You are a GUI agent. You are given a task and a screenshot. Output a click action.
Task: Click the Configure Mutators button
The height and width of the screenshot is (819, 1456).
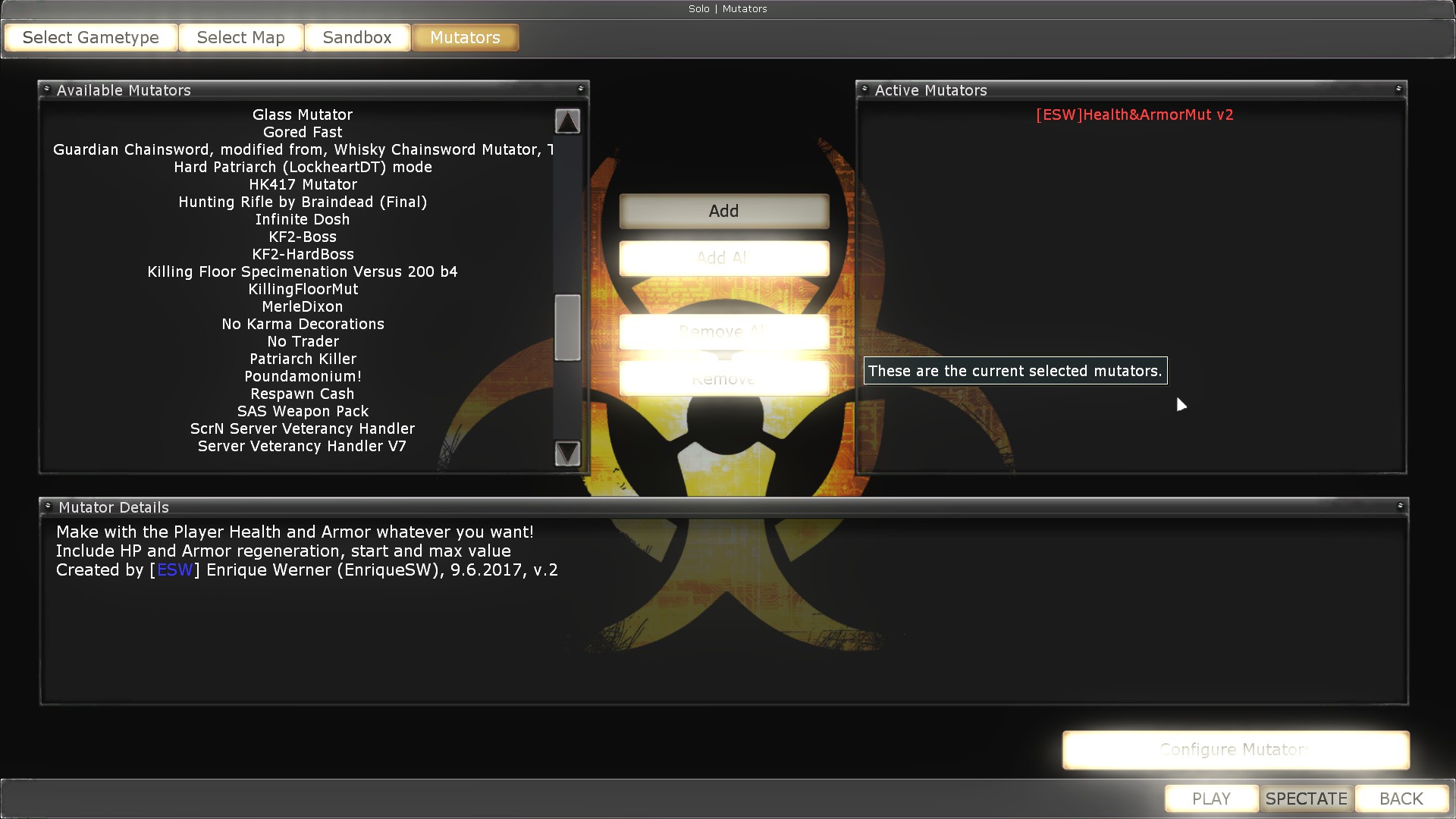[x=1235, y=750]
